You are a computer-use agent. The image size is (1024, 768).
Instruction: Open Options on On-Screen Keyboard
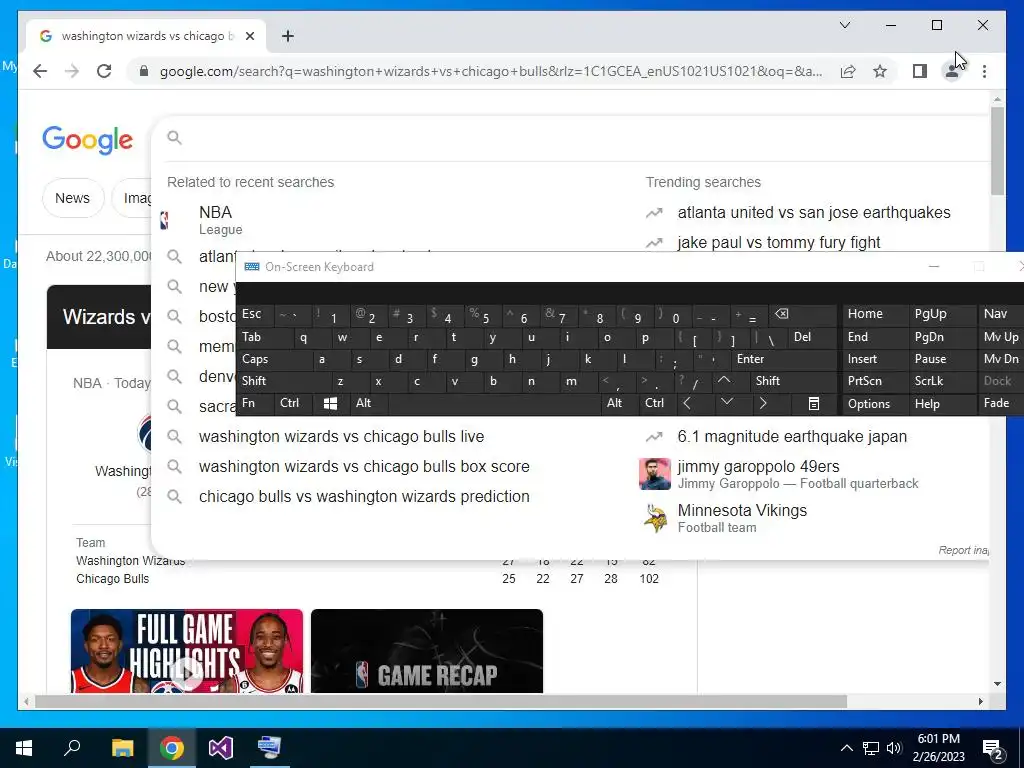point(874,404)
